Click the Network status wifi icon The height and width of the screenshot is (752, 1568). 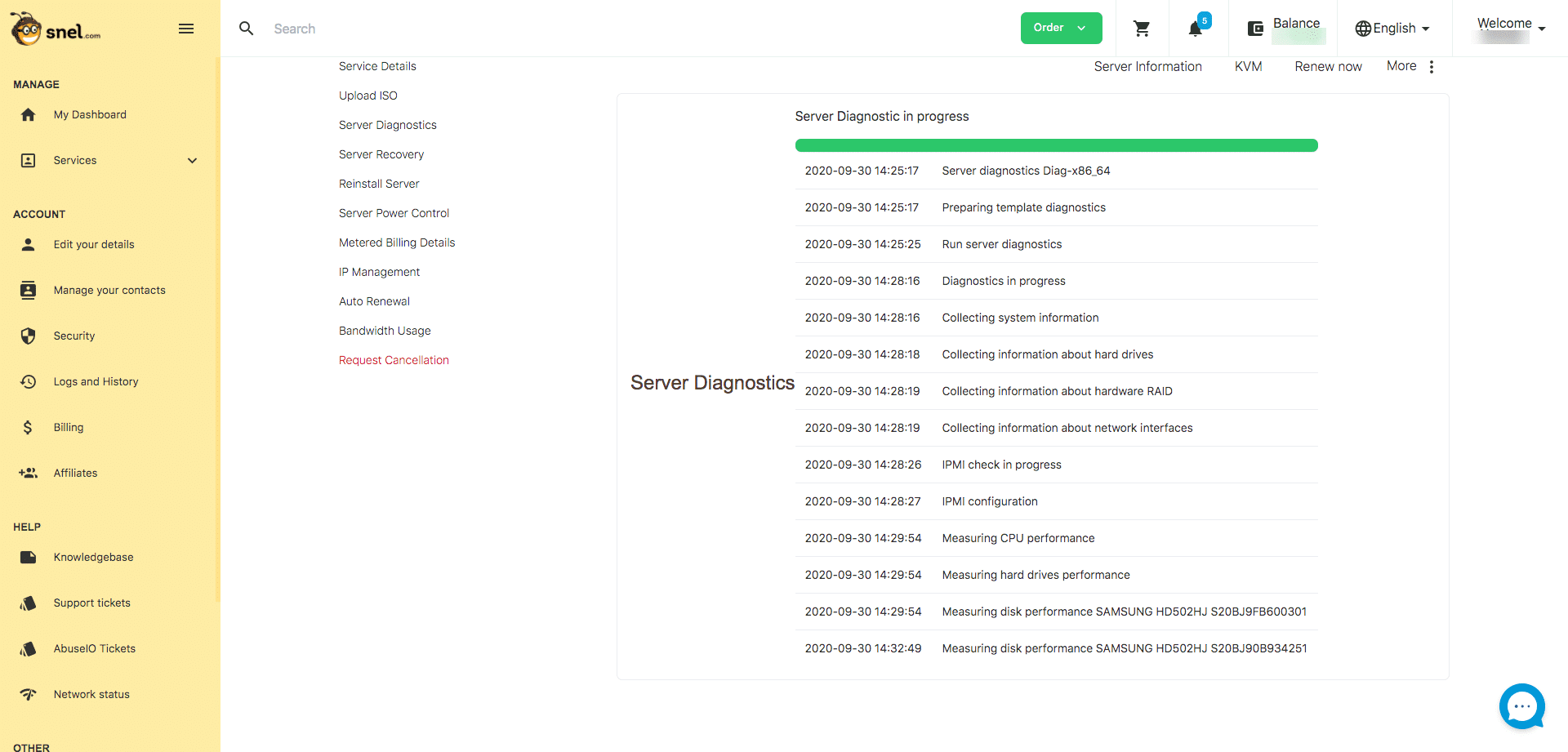tap(29, 694)
